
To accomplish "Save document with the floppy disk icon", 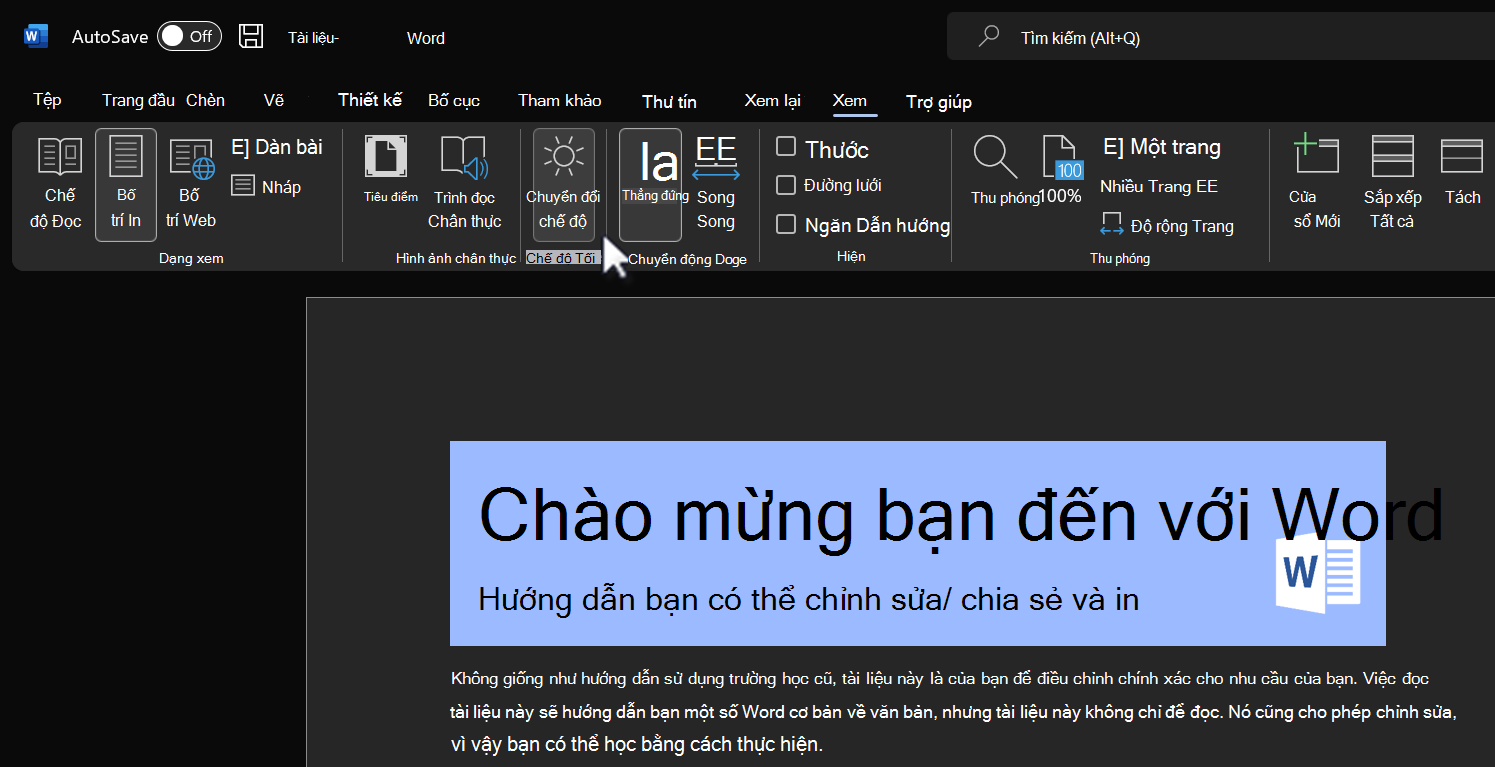I will point(251,37).
